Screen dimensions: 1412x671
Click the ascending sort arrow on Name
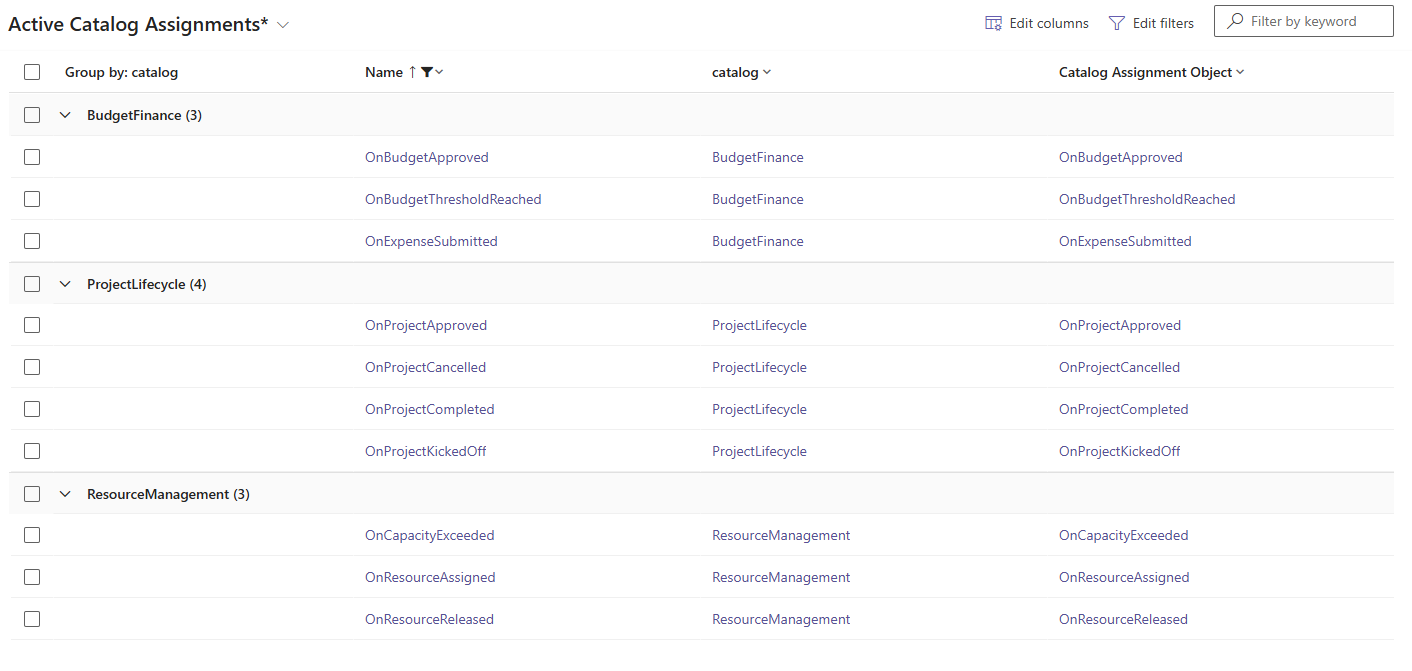click(412, 72)
